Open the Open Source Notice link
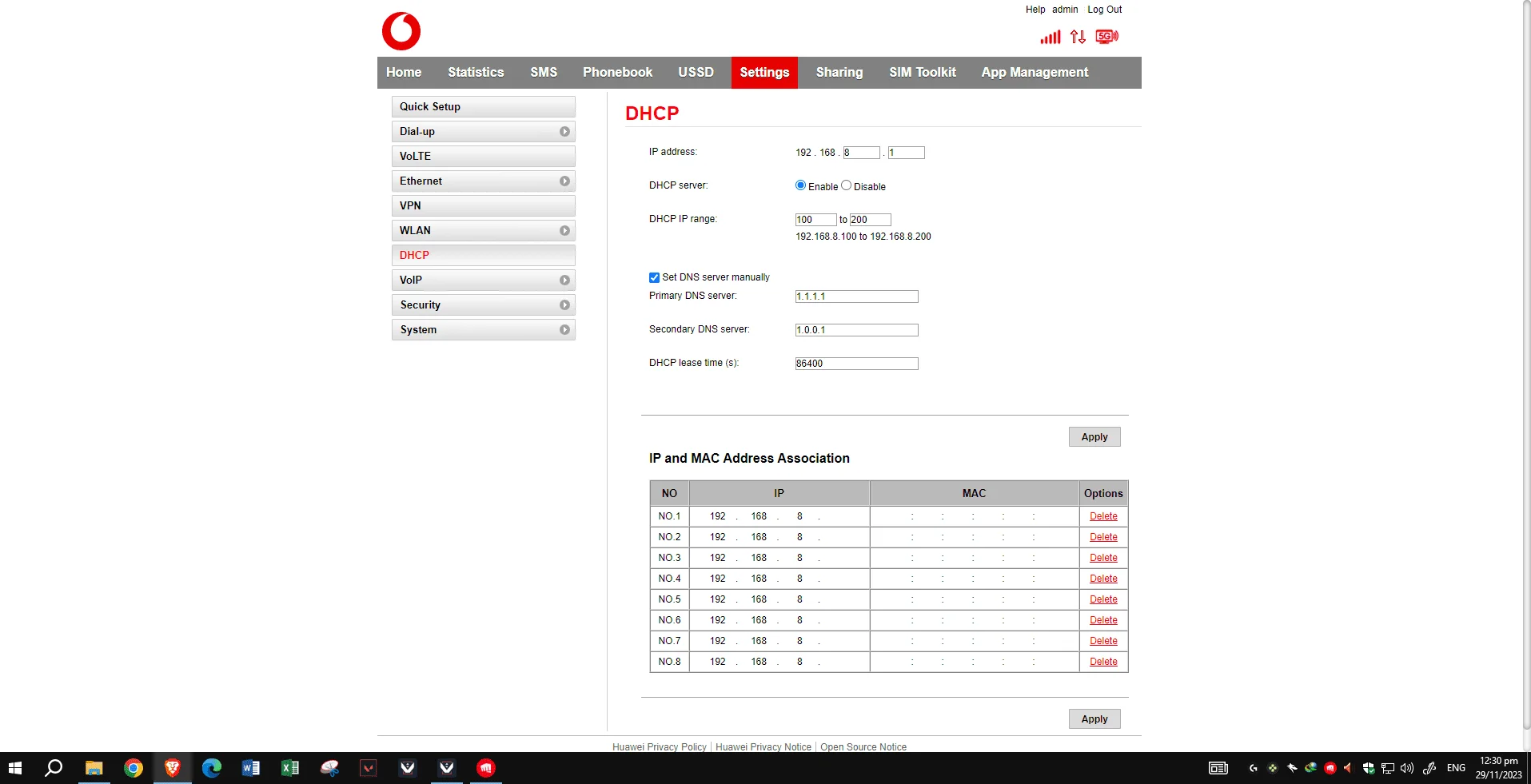The width and height of the screenshot is (1531, 784). click(x=863, y=747)
